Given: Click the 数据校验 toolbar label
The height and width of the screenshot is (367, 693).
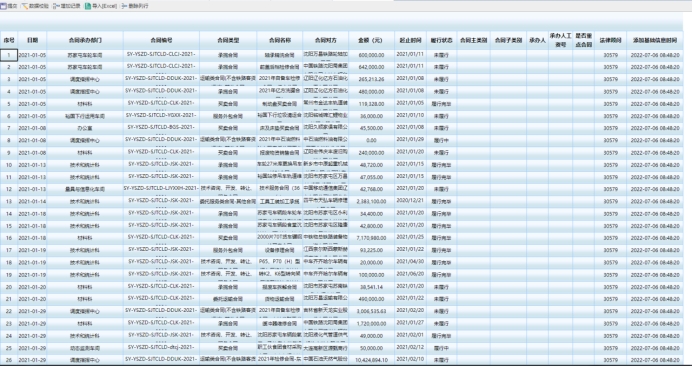Looking at the screenshot, I should click(39, 6).
